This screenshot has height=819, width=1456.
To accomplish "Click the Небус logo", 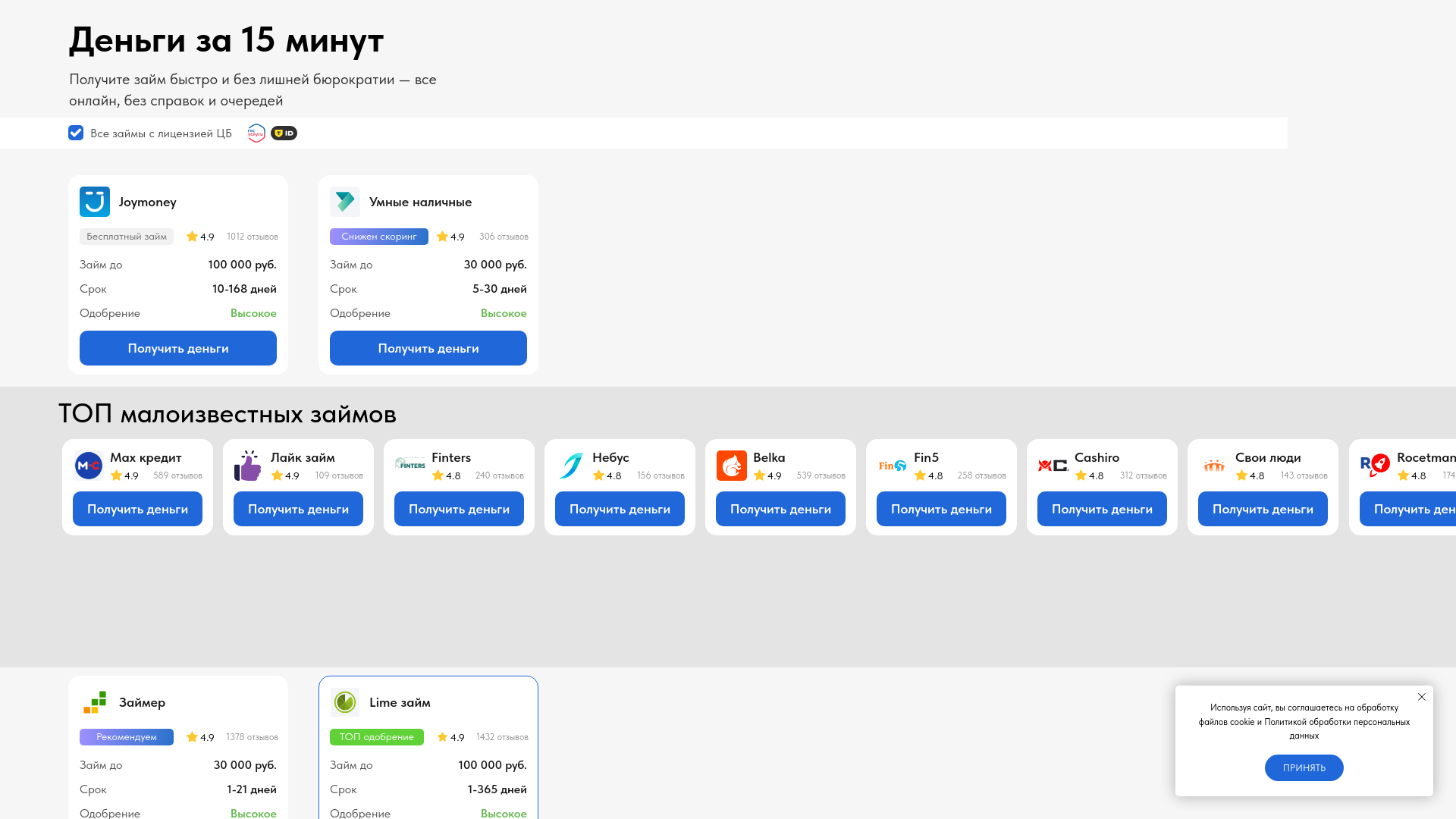I will tap(571, 466).
